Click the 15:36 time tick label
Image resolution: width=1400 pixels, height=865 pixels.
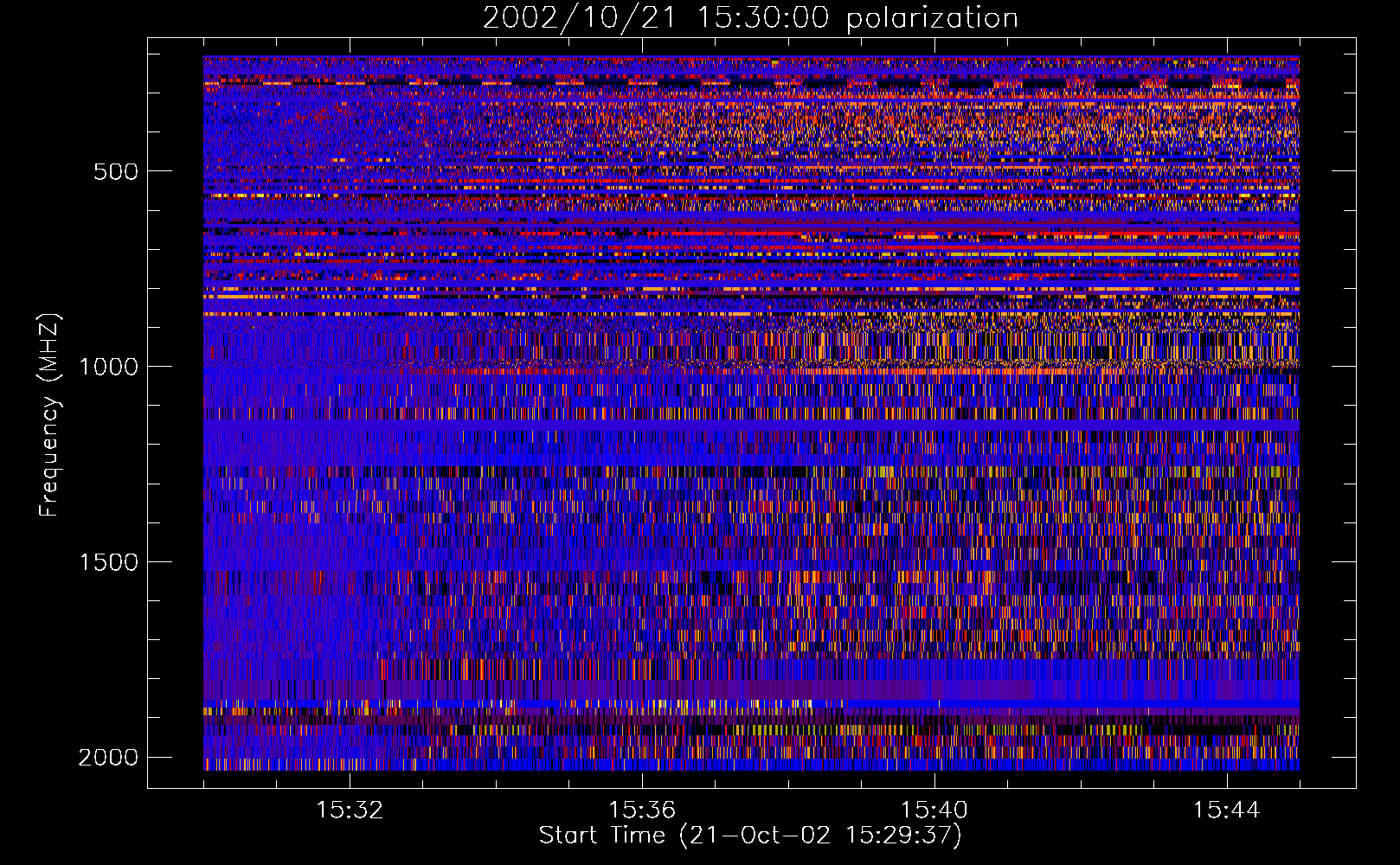[642, 811]
